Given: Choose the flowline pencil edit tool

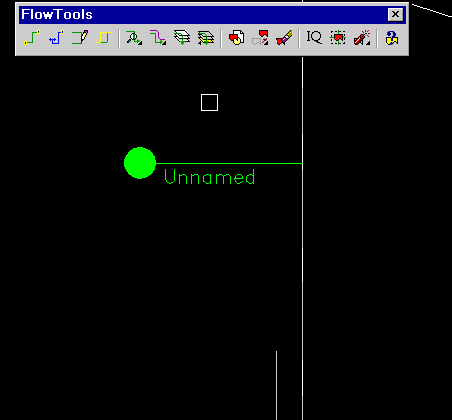Looking at the screenshot, I should (80, 38).
